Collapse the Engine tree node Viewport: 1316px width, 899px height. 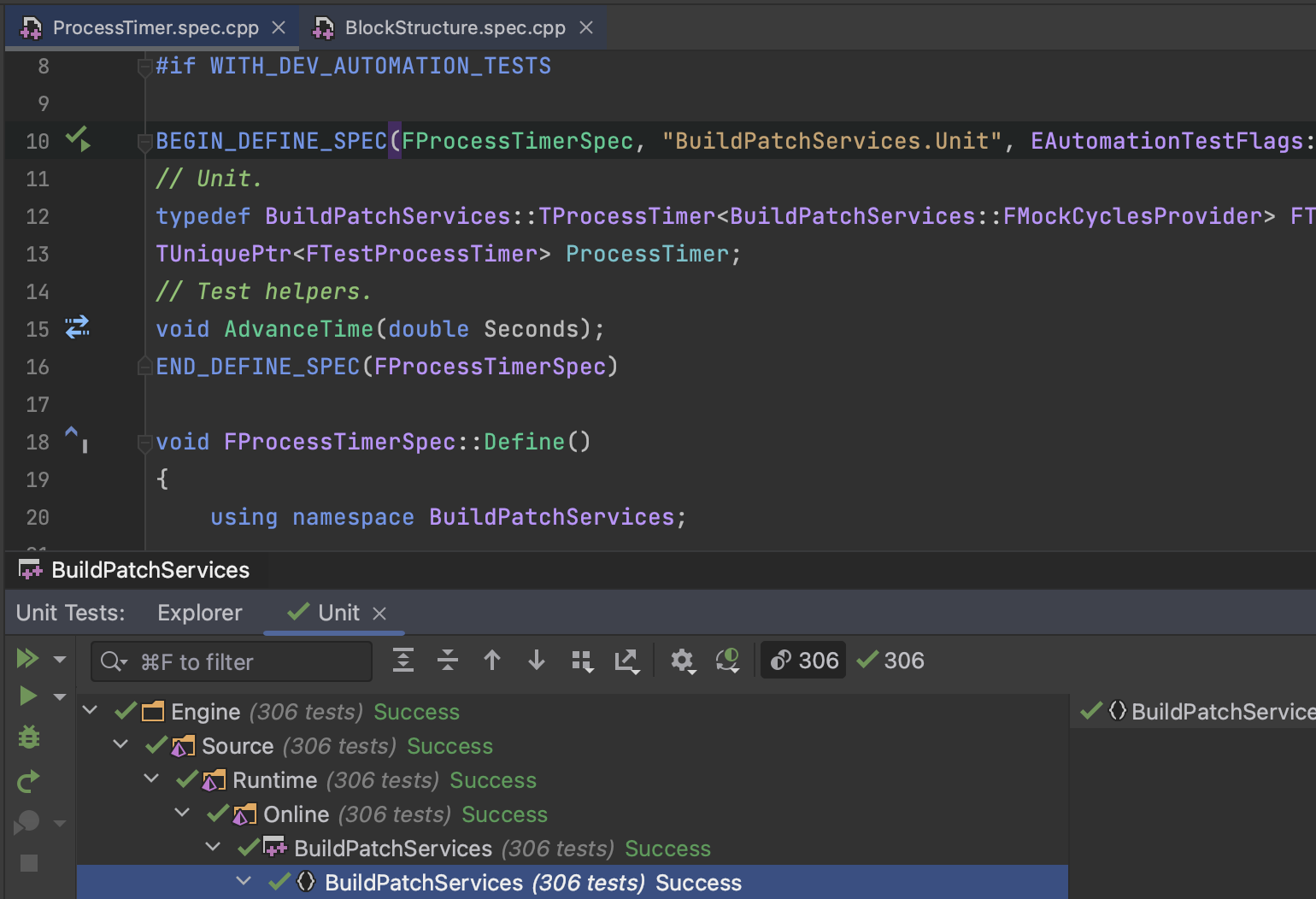90,711
